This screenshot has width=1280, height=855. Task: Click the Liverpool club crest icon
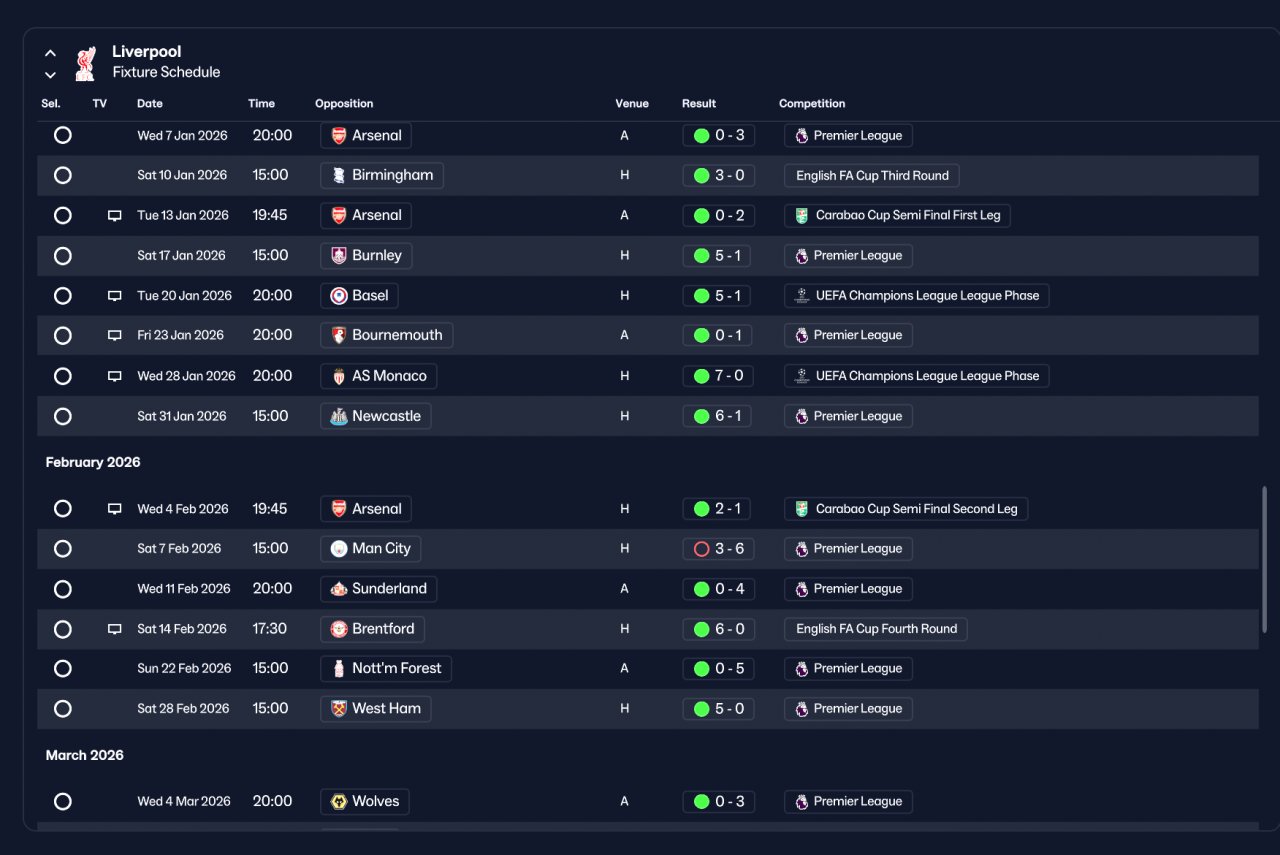pyautogui.click(x=86, y=63)
